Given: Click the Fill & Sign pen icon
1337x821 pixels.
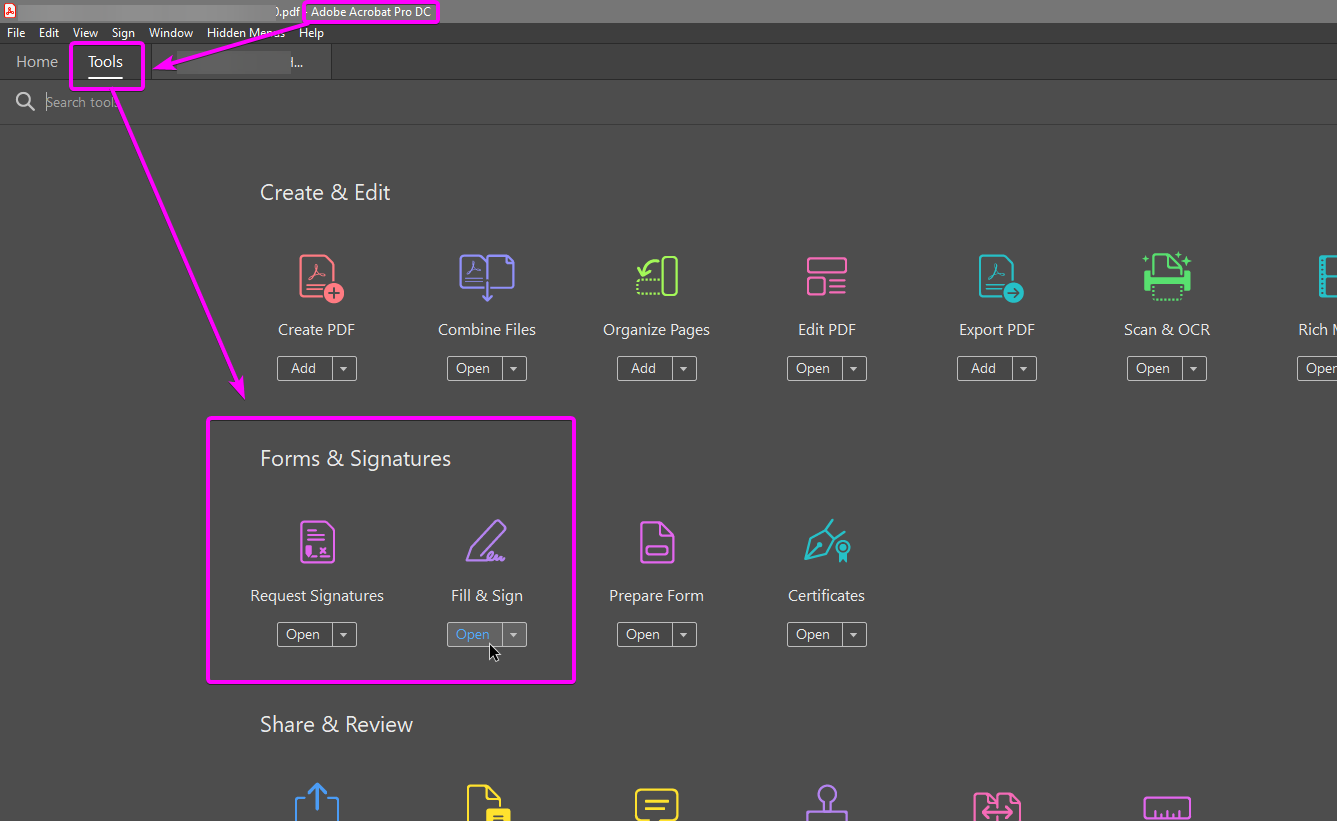Looking at the screenshot, I should tap(486, 541).
